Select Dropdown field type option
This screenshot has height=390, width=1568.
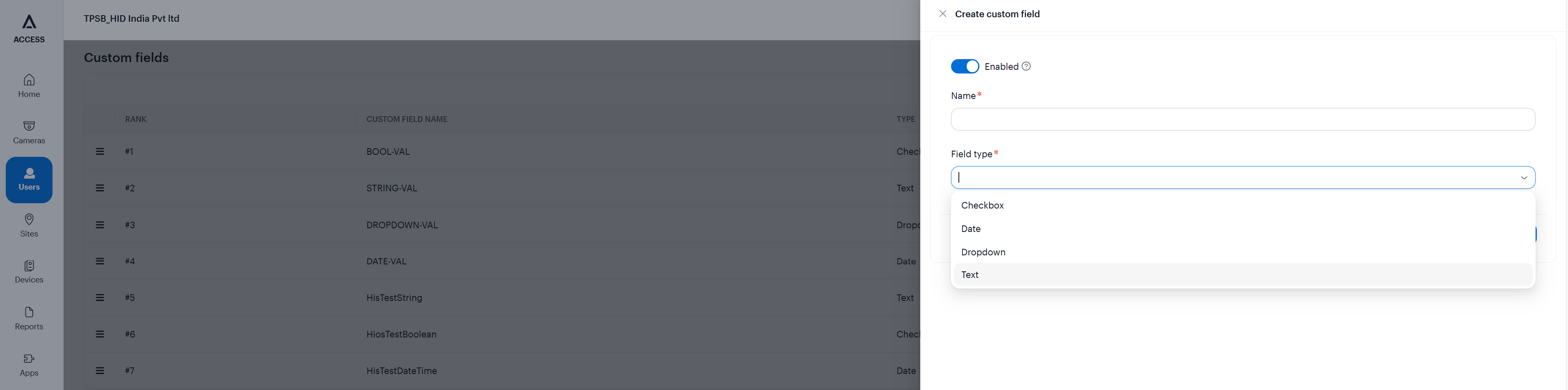pos(1243,252)
